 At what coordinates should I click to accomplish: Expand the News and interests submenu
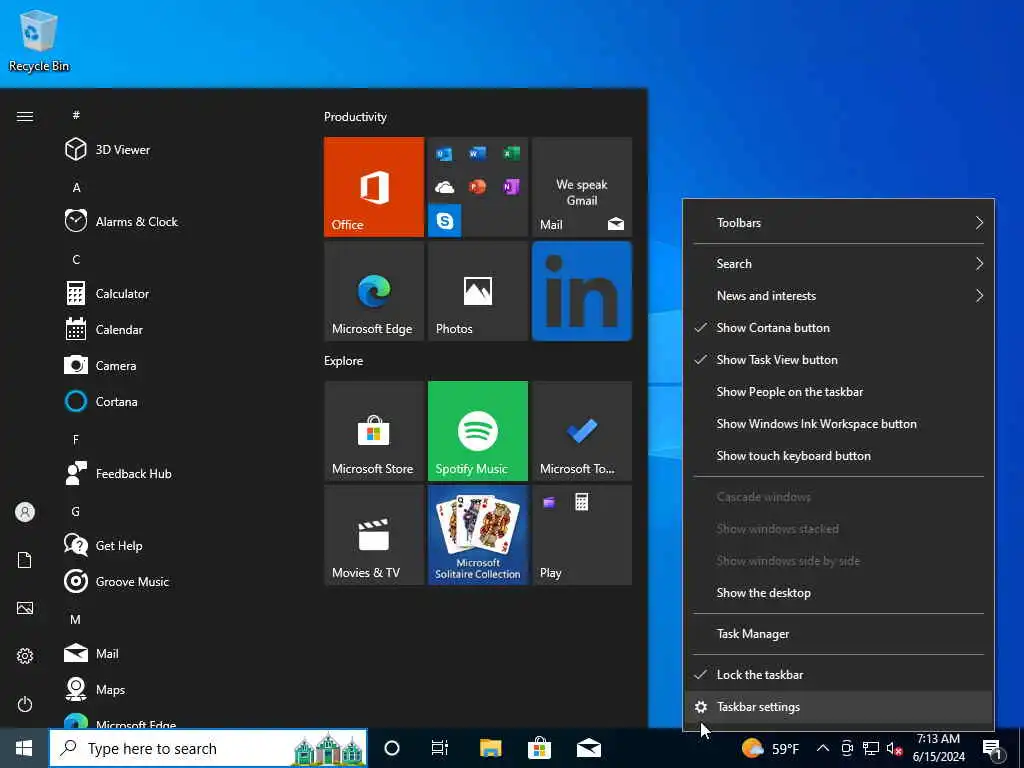839,296
